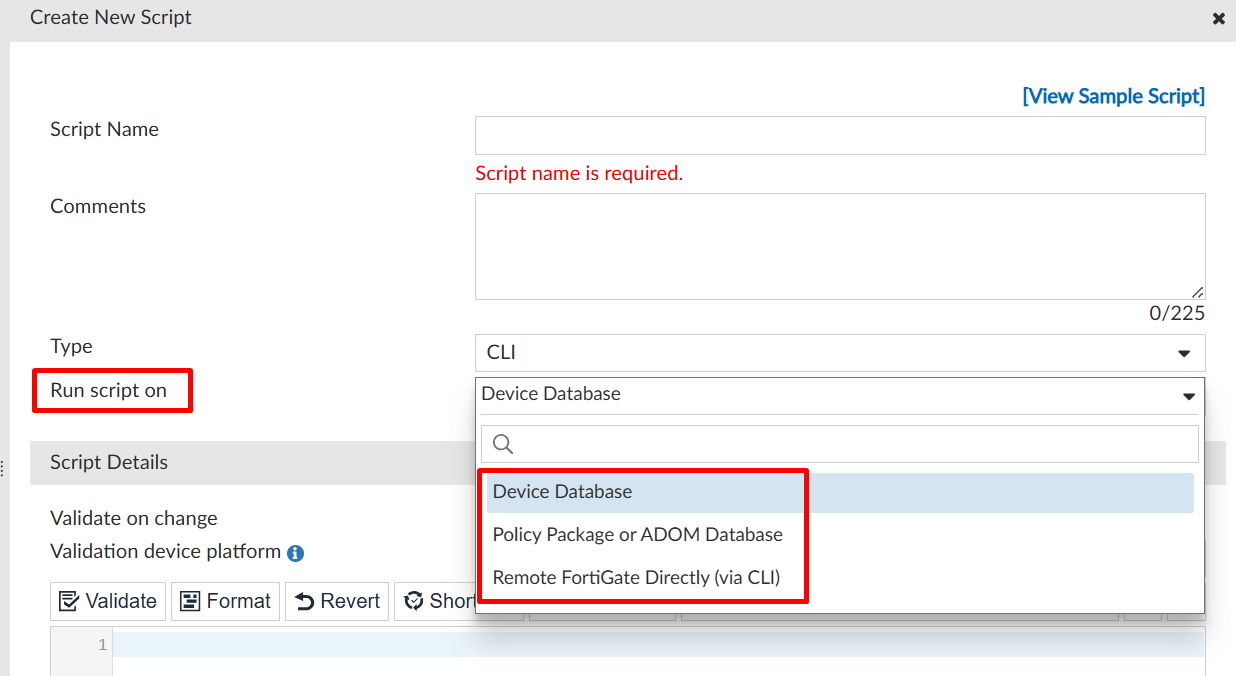Select Policy Package or ADOM Database
Screen dimensions: 1236x676
click(x=840, y=534)
